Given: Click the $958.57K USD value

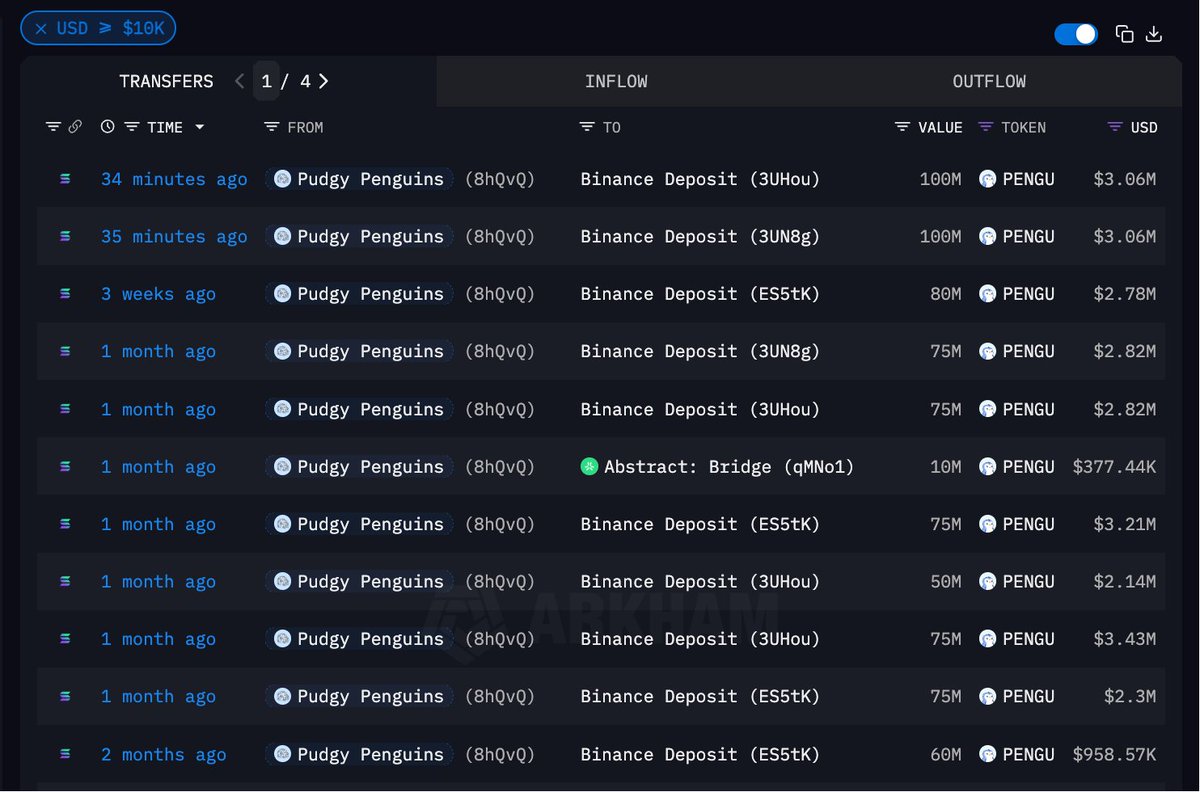Looking at the screenshot, I should coord(1114,754).
